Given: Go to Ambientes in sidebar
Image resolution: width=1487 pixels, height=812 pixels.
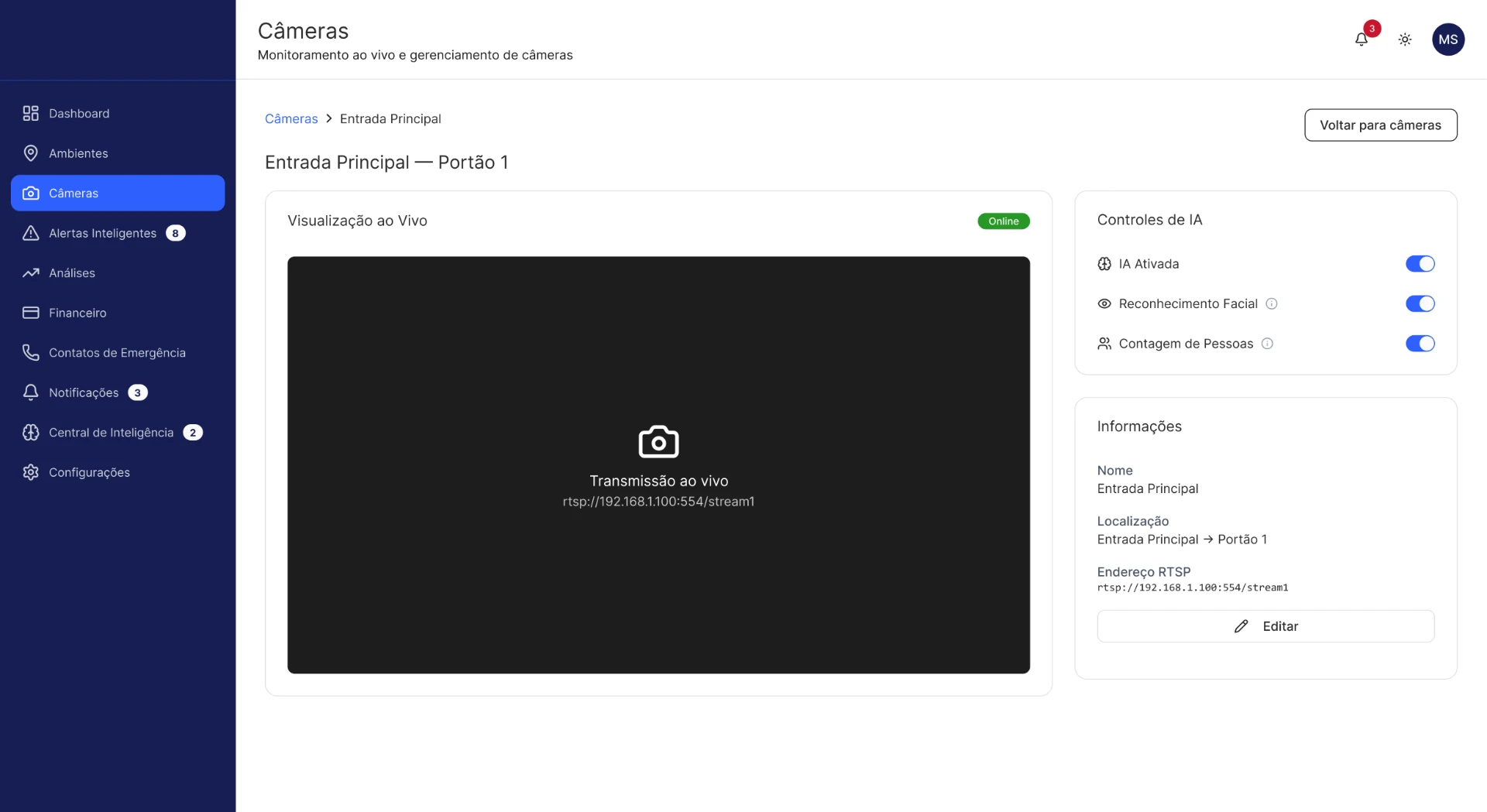Looking at the screenshot, I should (118, 153).
